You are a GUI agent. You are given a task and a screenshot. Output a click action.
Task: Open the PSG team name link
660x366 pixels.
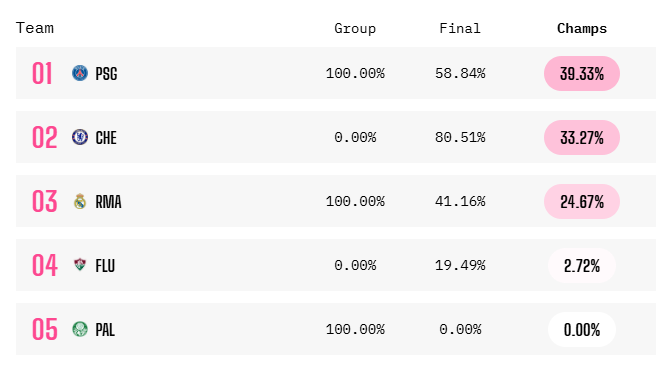(106, 74)
